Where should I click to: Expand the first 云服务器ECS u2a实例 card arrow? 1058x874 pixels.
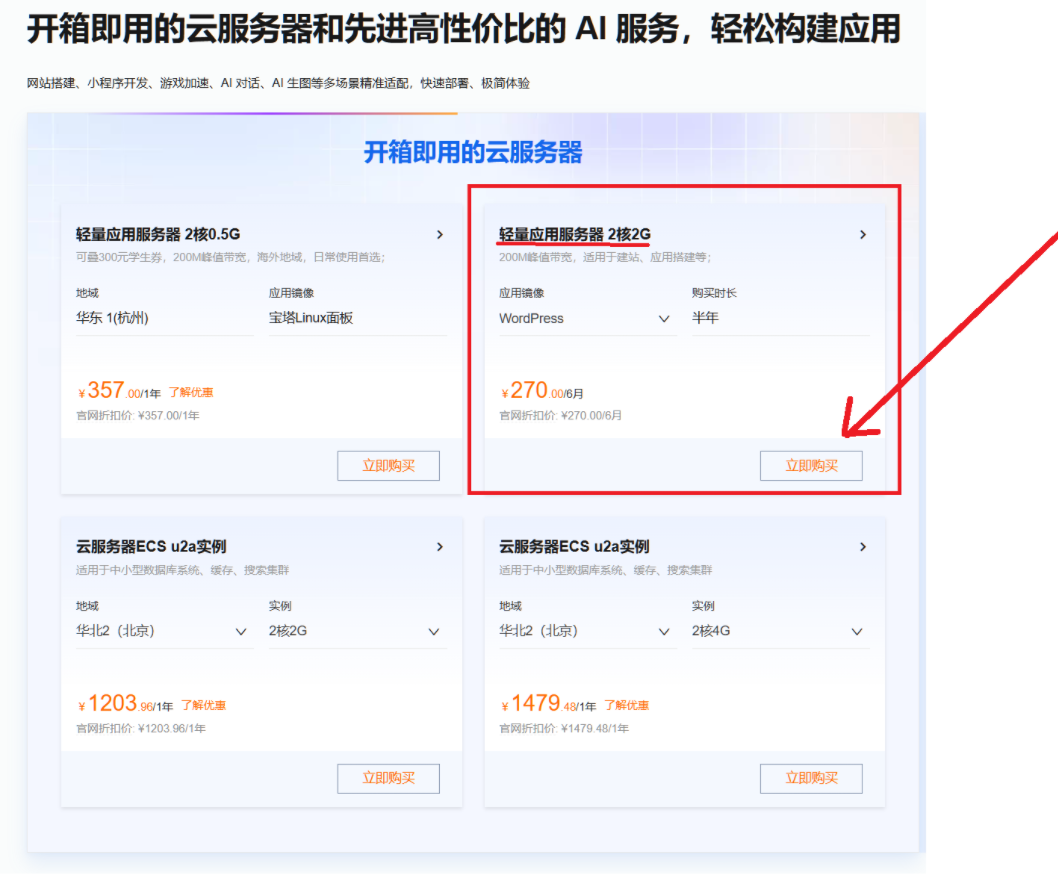[440, 546]
